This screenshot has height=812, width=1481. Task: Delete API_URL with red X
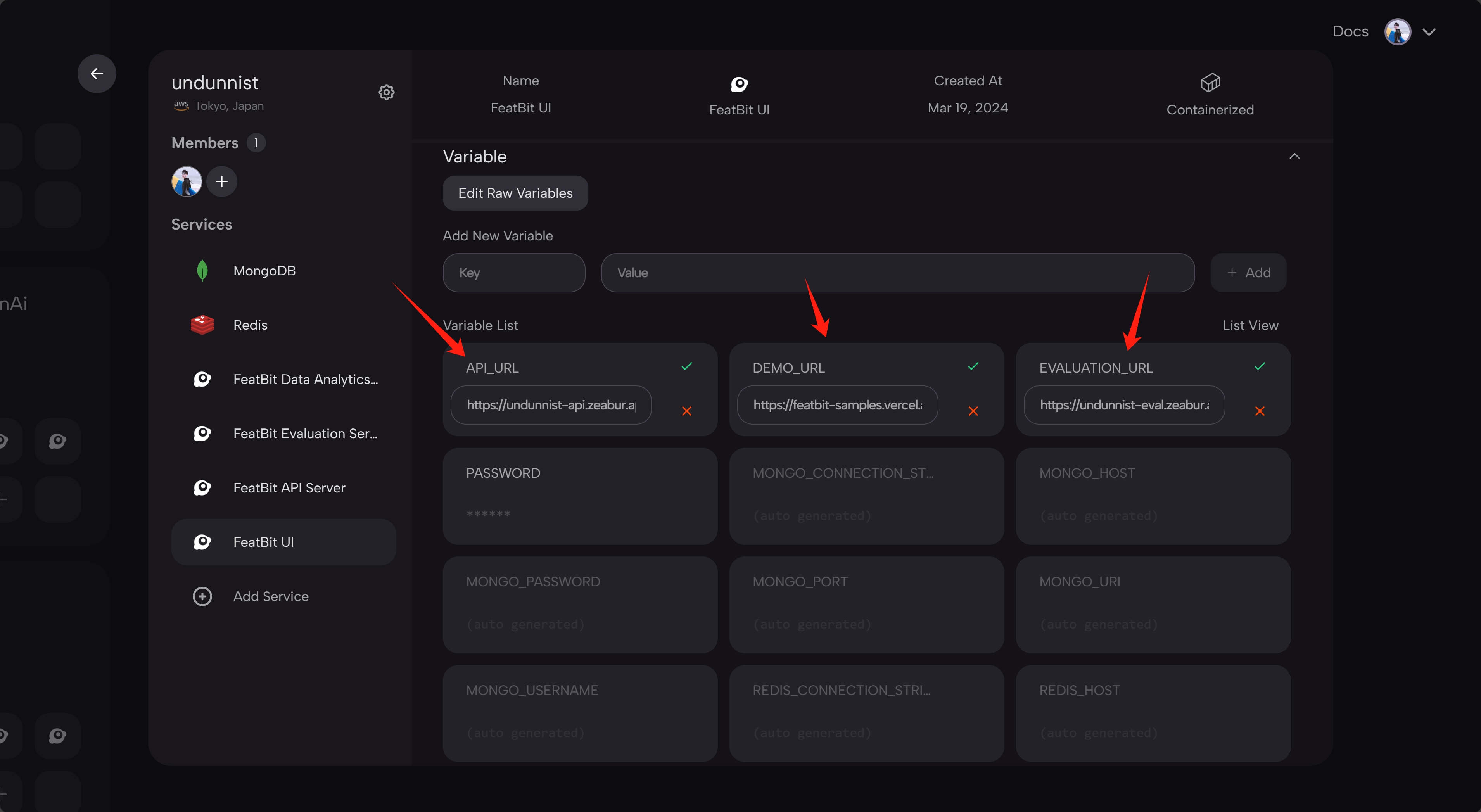click(686, 411)
